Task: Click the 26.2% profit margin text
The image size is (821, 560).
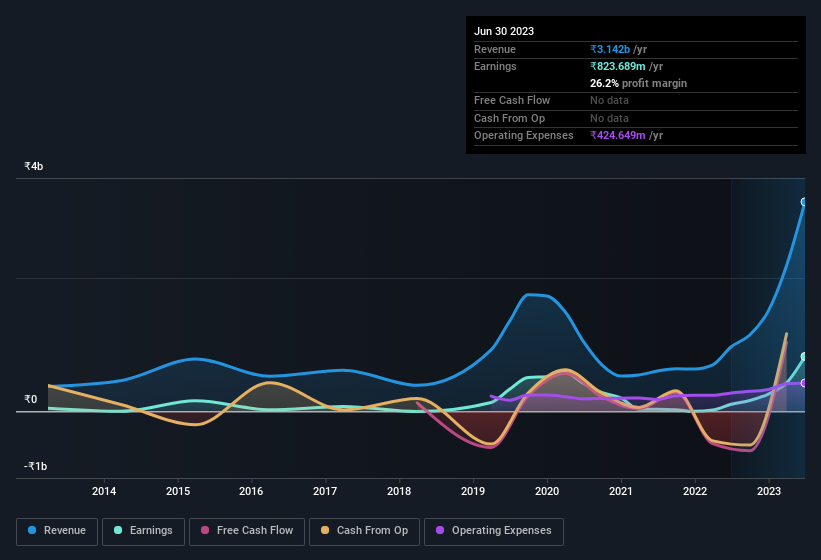Action: click(x=638, y=83)
